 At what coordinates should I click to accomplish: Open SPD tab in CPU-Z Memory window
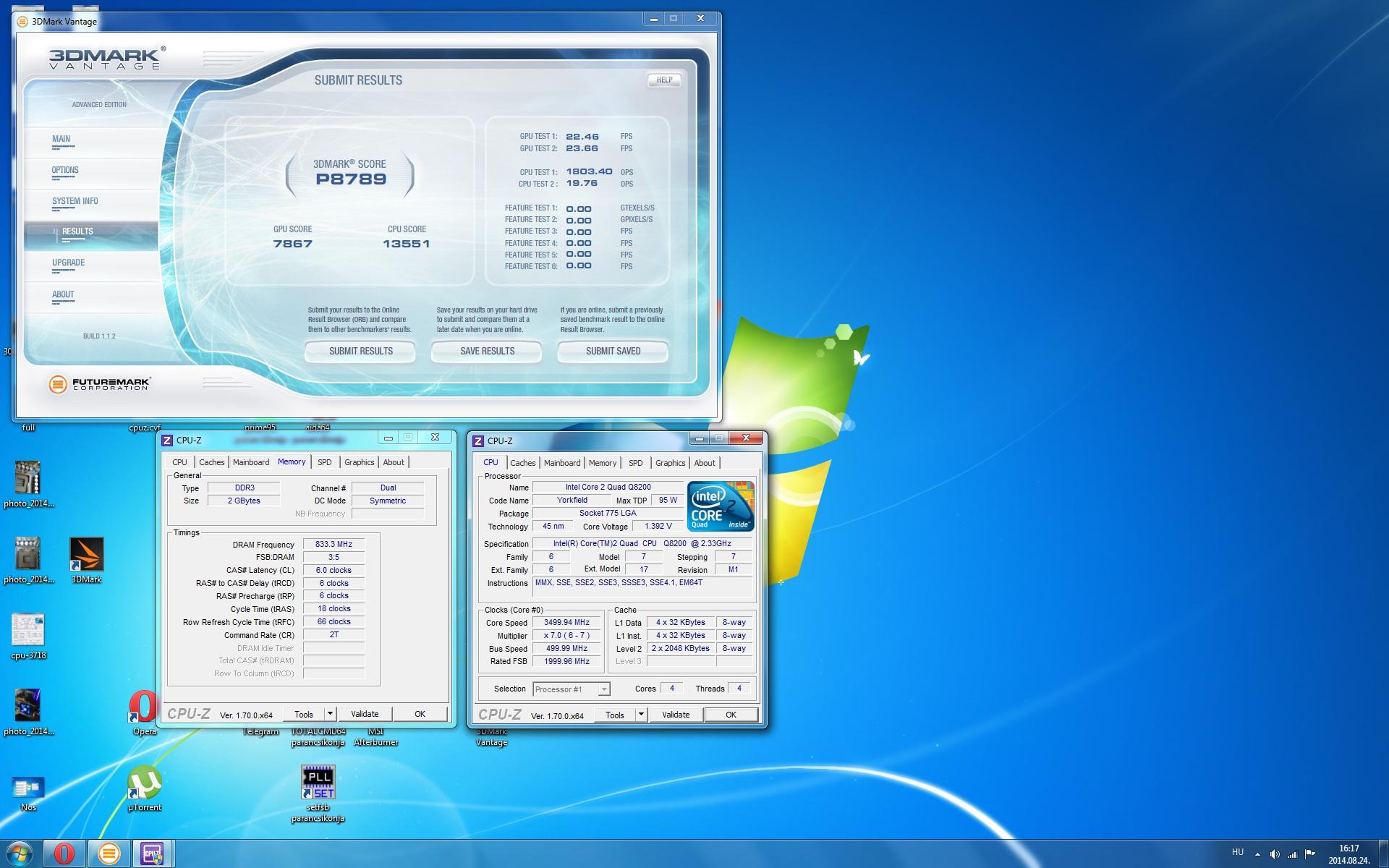(325, 462)
